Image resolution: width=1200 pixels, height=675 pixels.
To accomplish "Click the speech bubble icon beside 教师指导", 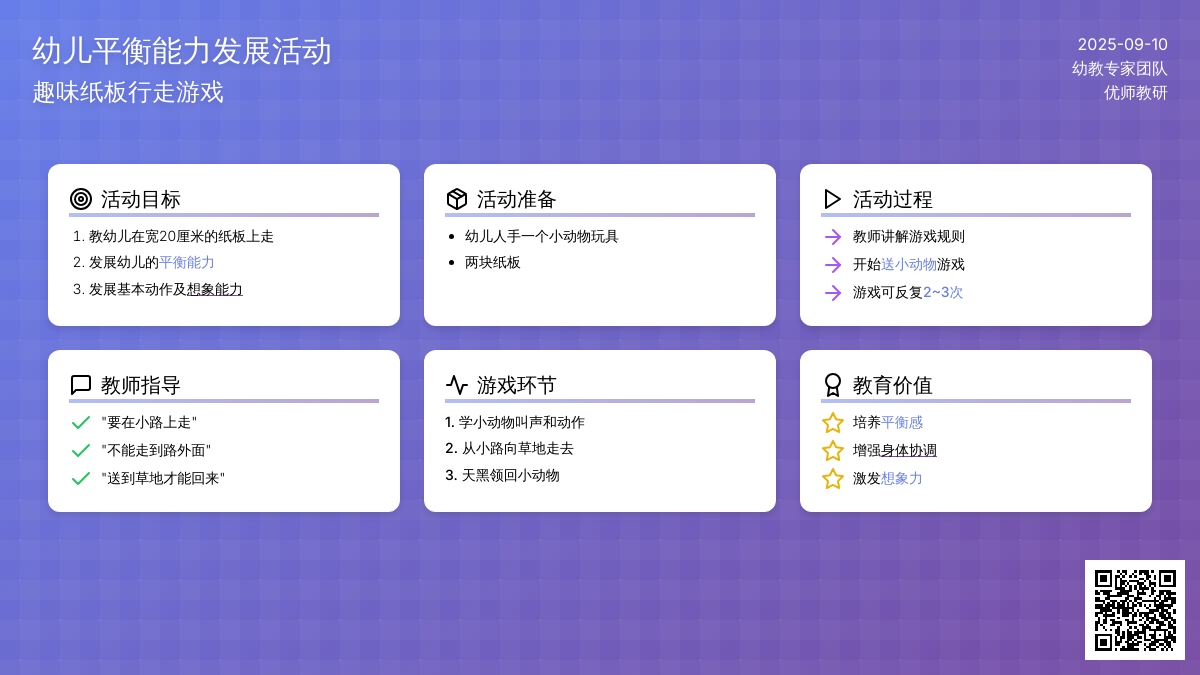I will tap(81, 385).
